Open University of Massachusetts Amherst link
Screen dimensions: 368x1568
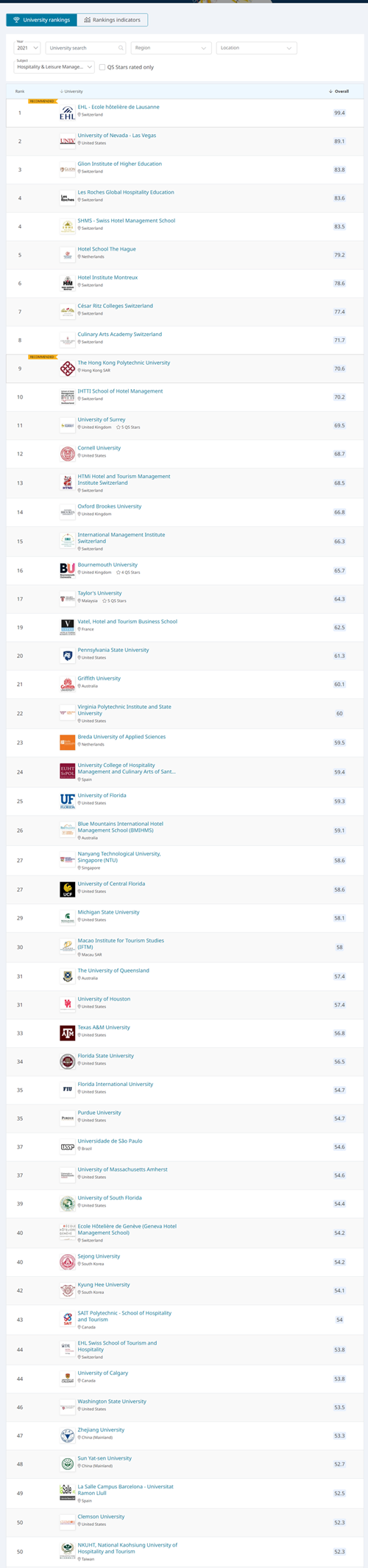point(123,1169)
